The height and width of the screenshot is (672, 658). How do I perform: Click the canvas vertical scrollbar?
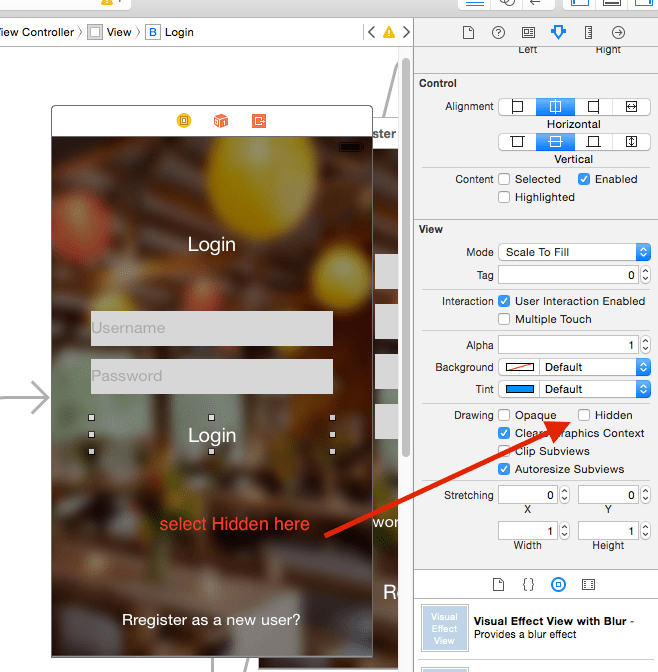(406, 257)
